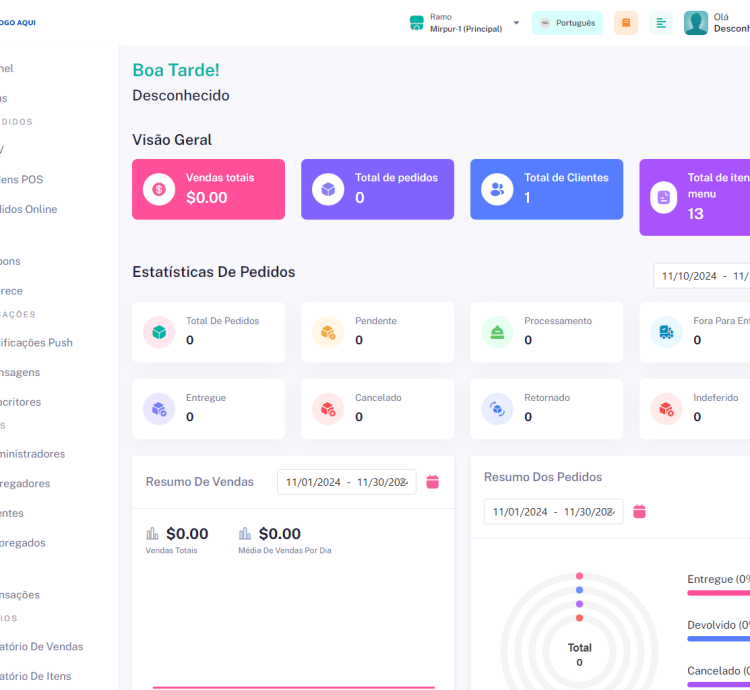Open the Ramo branch selector dropdown
The height and width of the screenshot is (690, 750).
(465, 23)
